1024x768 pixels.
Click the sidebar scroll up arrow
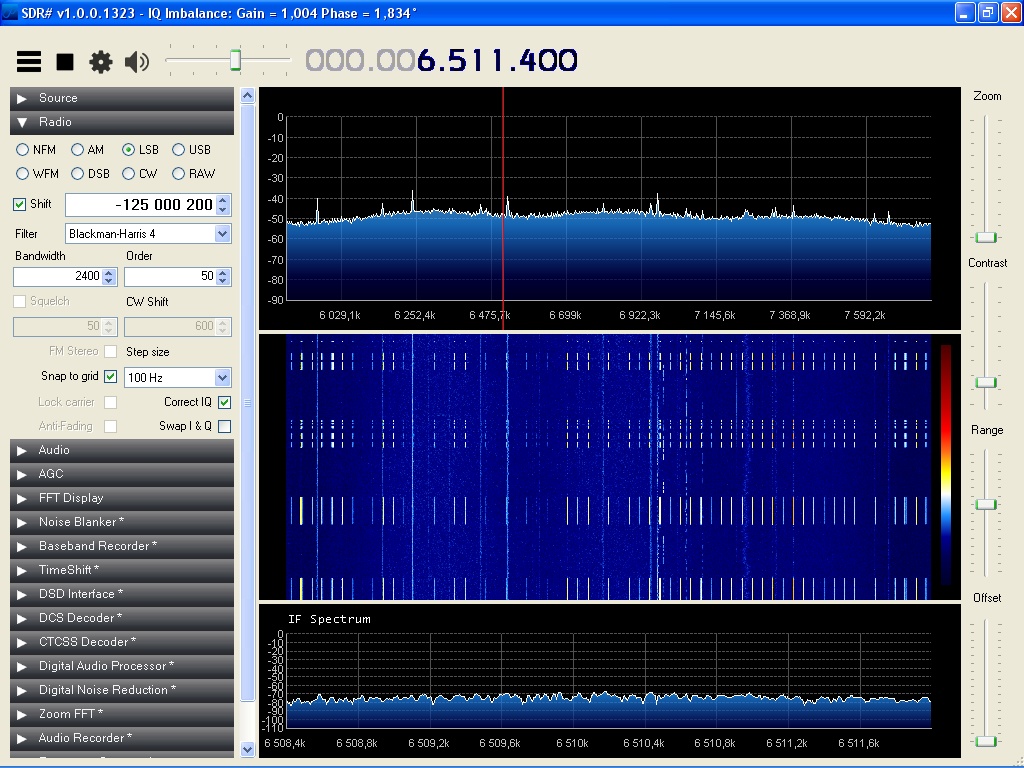(x=248, y=96)
